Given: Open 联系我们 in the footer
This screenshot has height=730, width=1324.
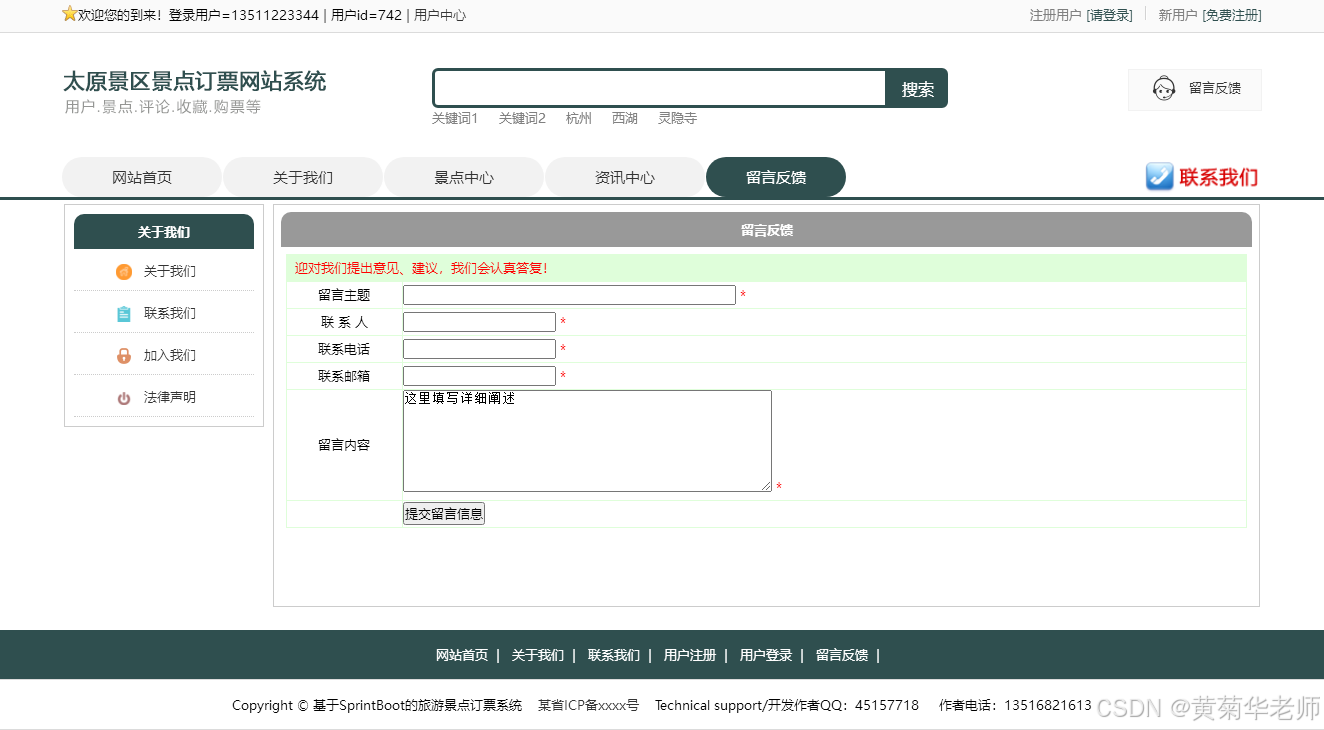Looking at the screenshot, I should [x=614, y=656].
